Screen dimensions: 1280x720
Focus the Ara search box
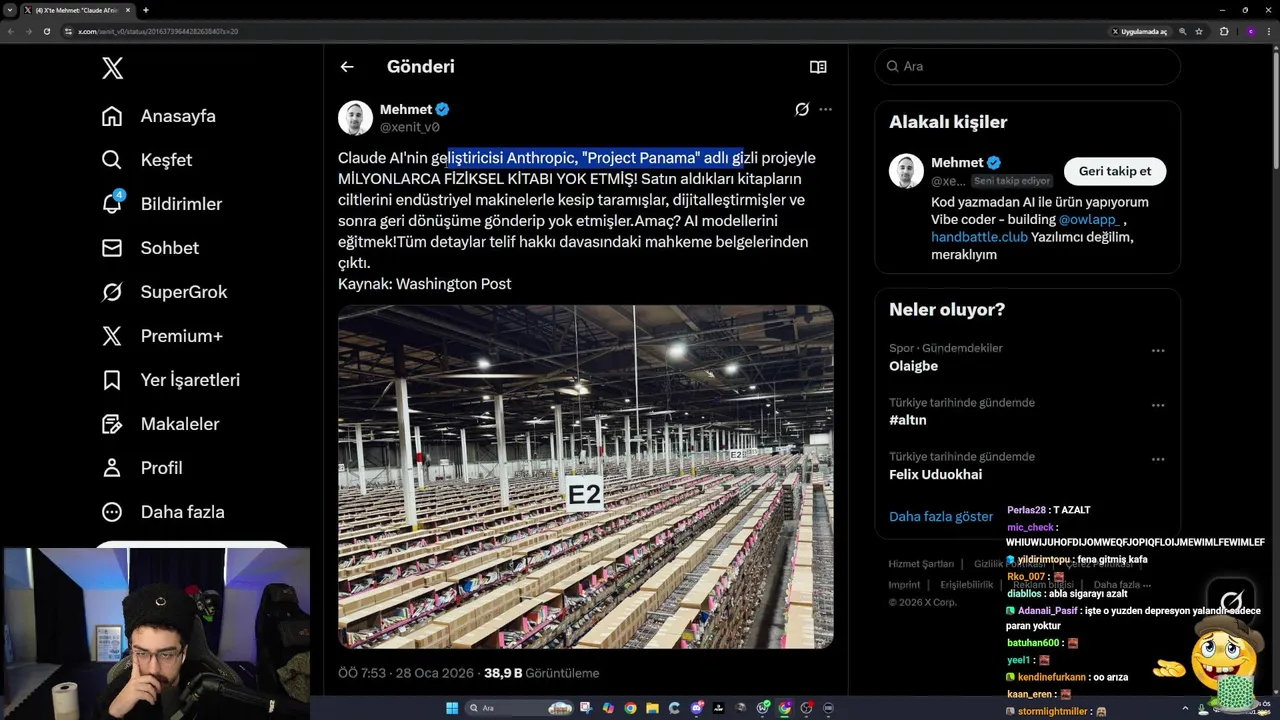click(x=1028, y=66)
